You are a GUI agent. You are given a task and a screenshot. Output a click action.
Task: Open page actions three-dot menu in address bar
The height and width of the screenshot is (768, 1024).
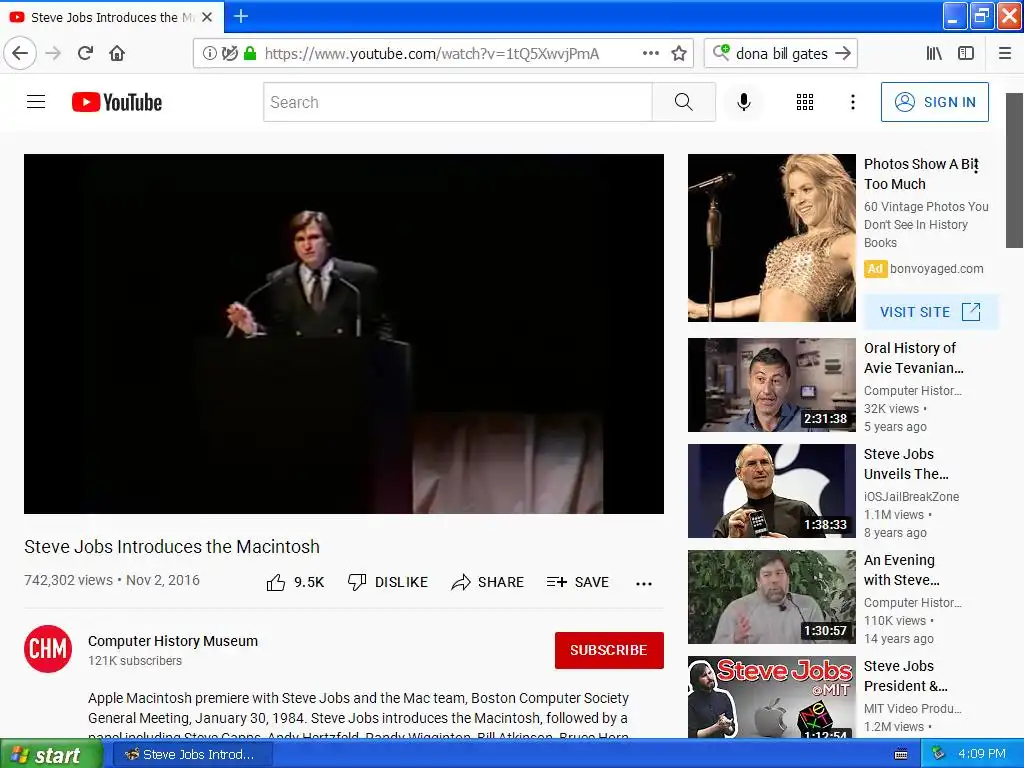click(650, 54)
